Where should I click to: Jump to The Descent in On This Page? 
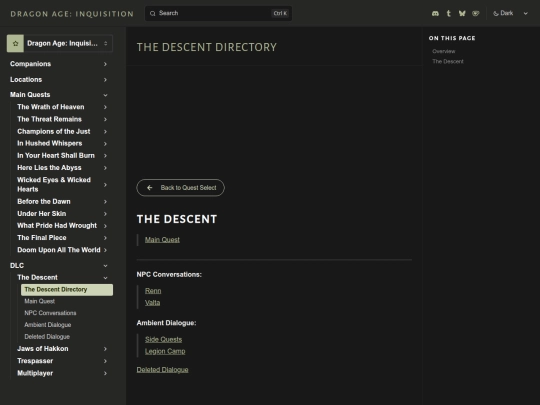click(x=448, y=61)
